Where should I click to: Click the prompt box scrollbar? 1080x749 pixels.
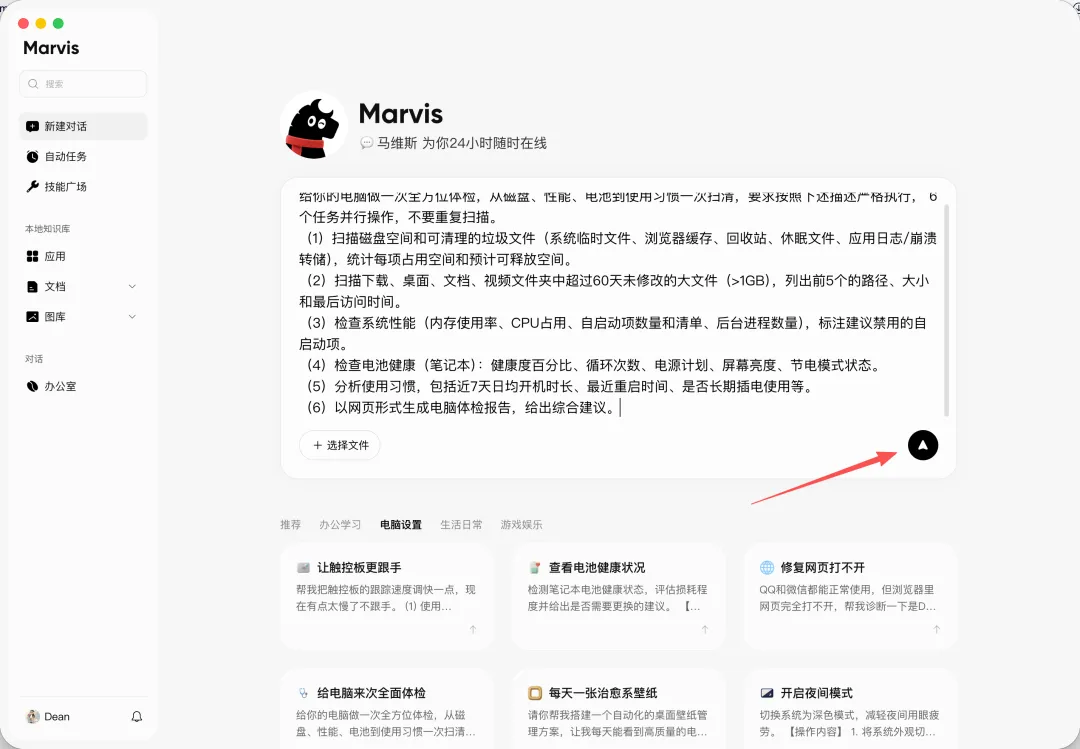[946, 310]
